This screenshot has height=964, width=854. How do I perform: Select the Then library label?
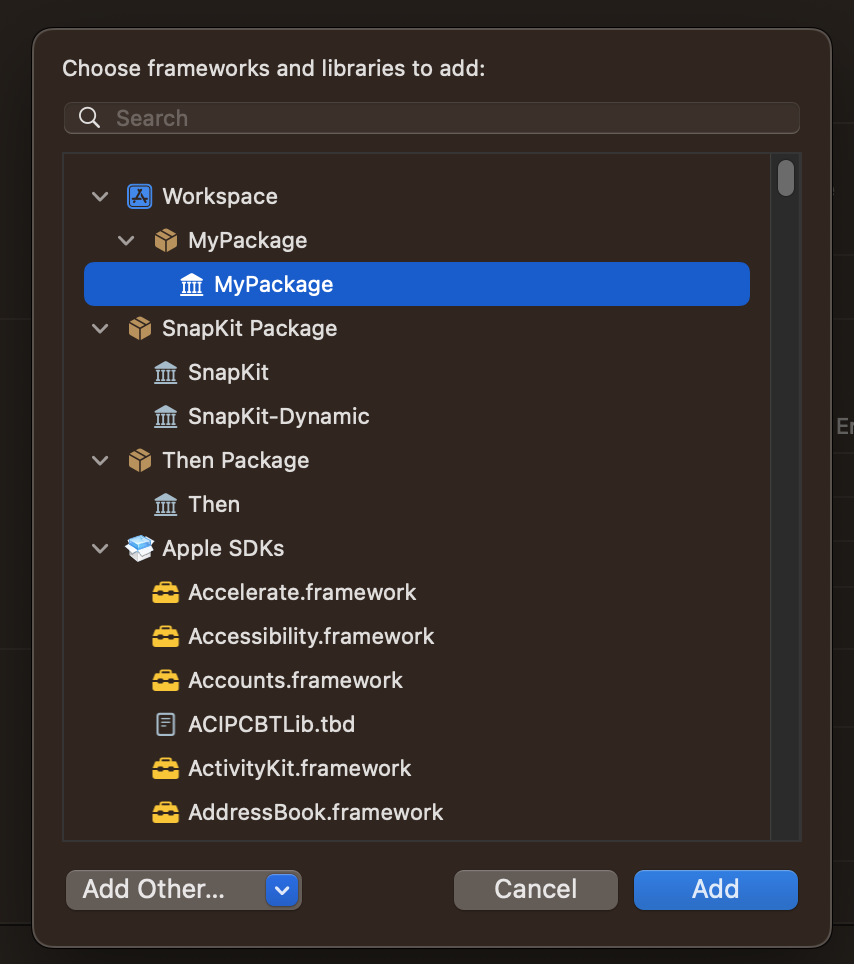tap(214, 505)
